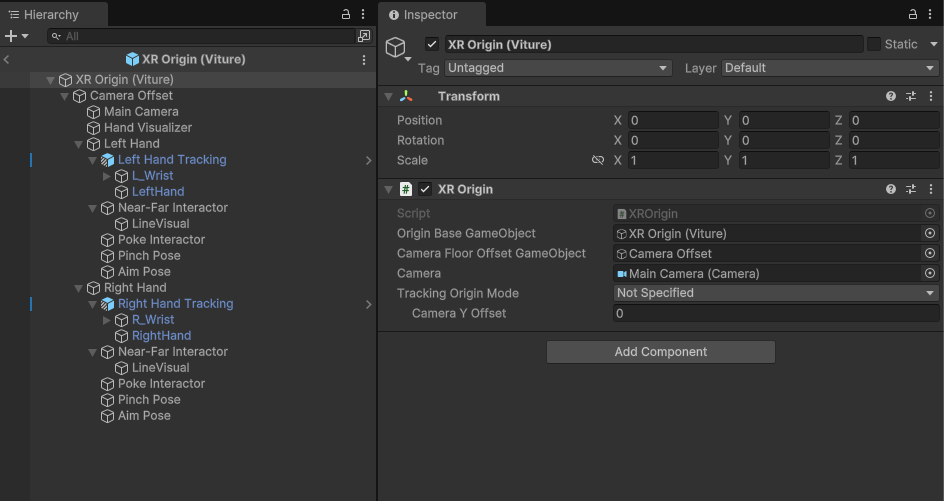Screen dimensions: 944x501
Task: Click the Transform component help icon
Action: pos(890,96)
